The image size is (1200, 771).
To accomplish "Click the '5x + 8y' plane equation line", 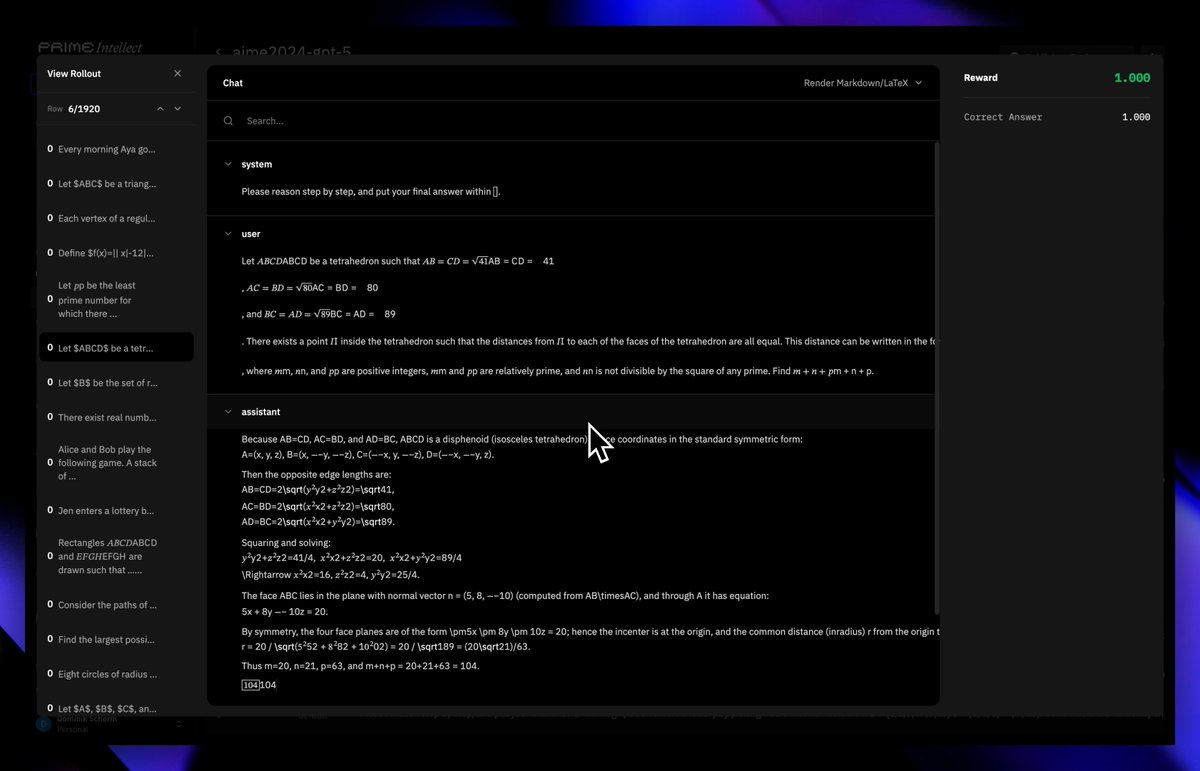I will [285, 611].
